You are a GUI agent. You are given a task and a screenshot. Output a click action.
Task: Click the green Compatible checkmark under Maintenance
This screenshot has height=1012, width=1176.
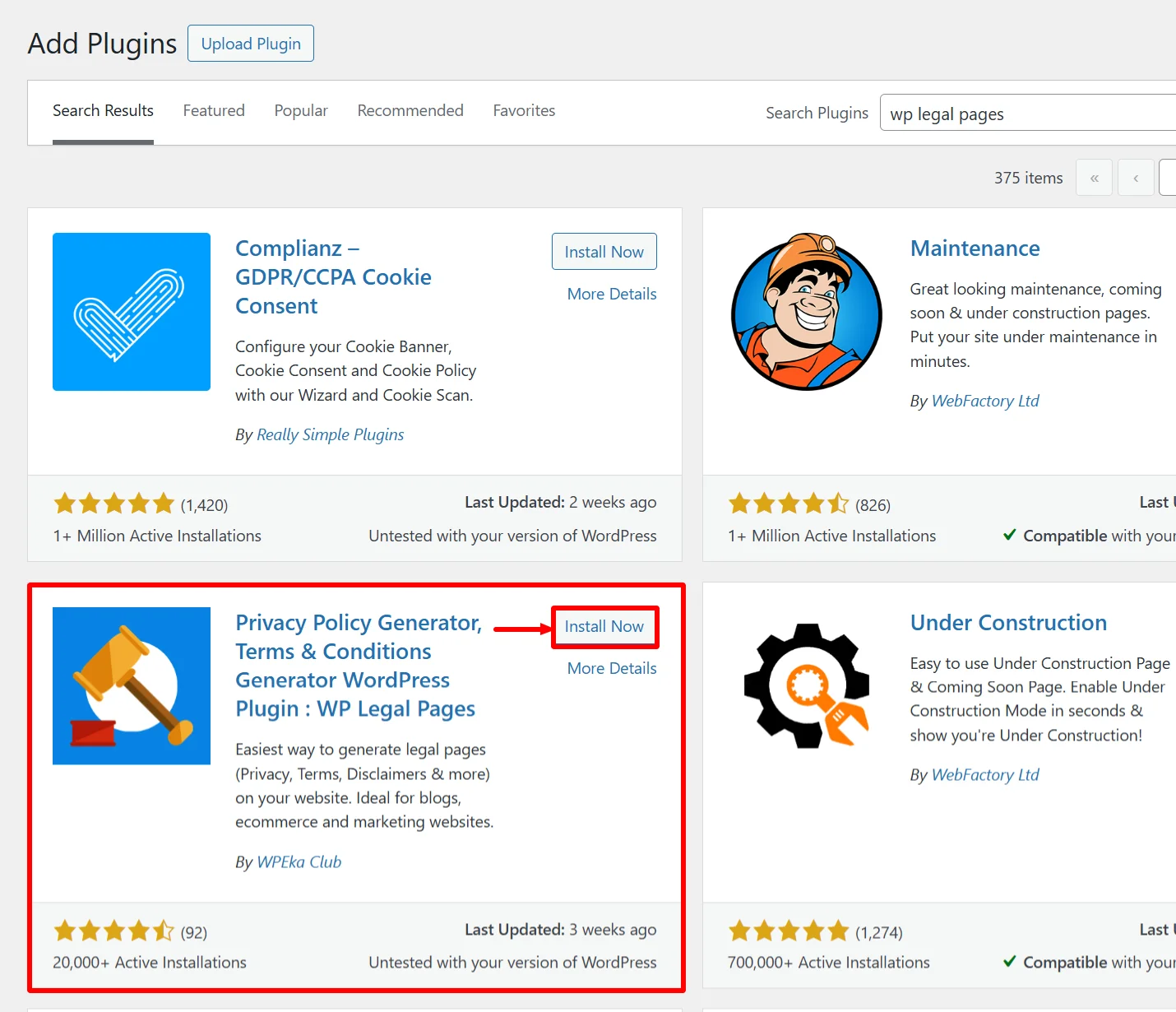coord(1009,535)
